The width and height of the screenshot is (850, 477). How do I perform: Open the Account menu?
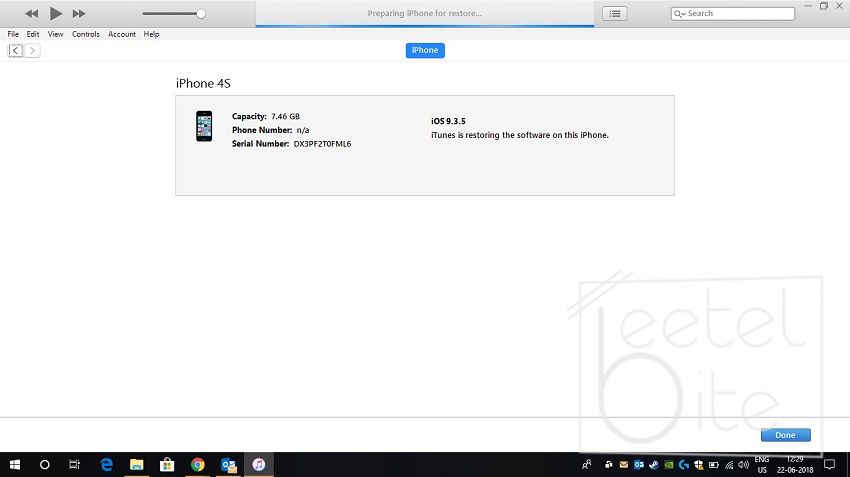click(x=122, y=34)
